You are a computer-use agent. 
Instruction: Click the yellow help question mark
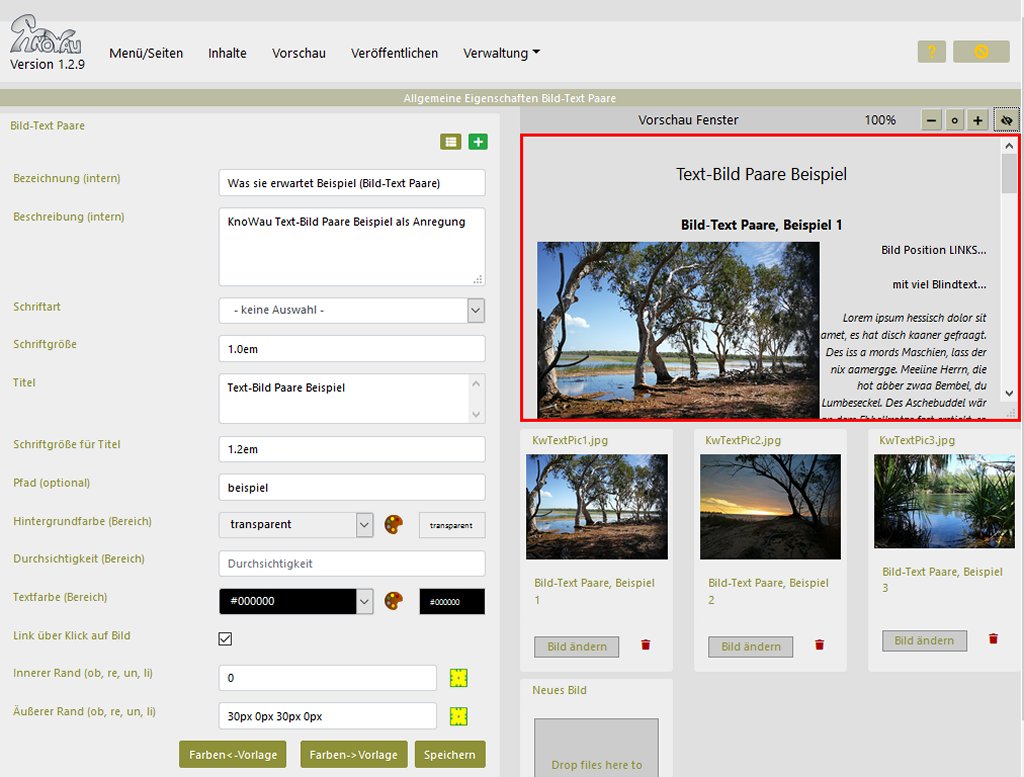[931, 52]
